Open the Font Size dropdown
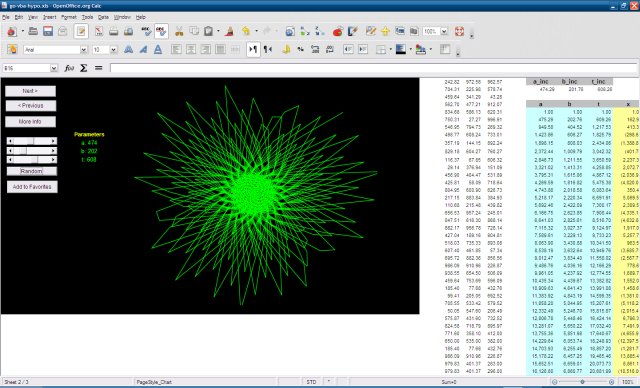The image size is (640, 388). click(x=114, y=50)
